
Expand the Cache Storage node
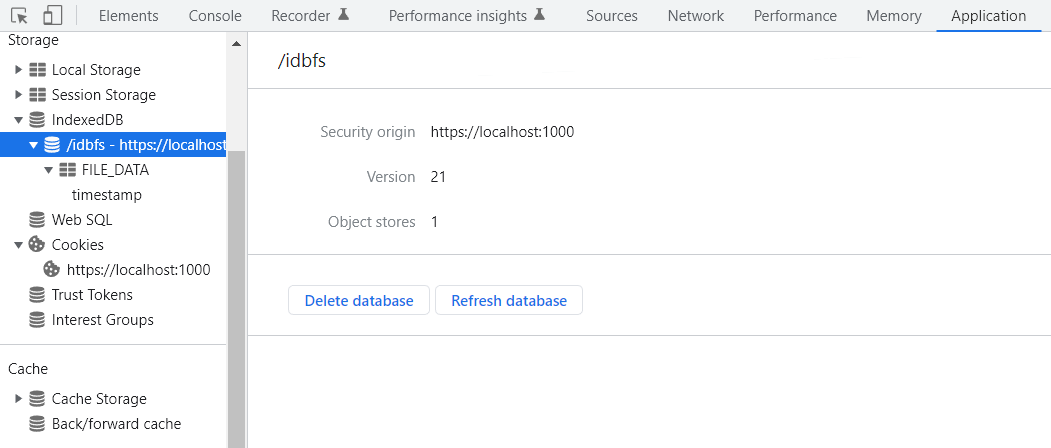coord(18,399)
